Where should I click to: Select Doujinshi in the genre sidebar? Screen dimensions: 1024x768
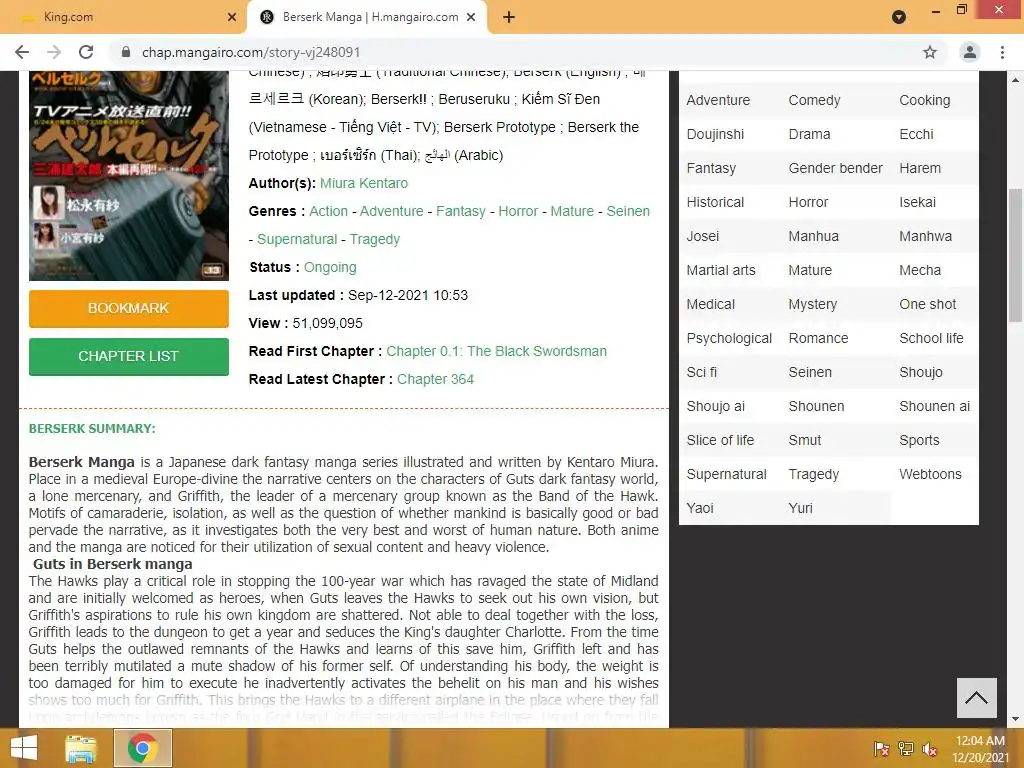715,135
